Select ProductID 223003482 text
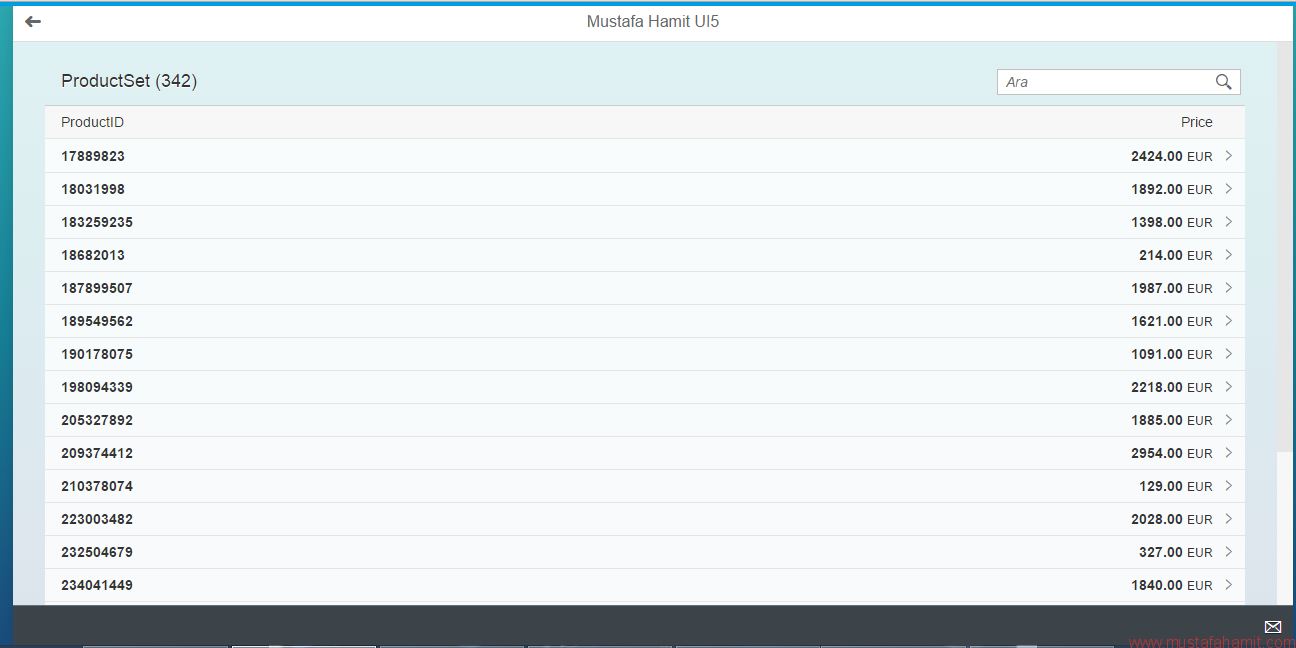This screenshot has height=648, width=1296. pyautogui.click(x=97, y=519)
